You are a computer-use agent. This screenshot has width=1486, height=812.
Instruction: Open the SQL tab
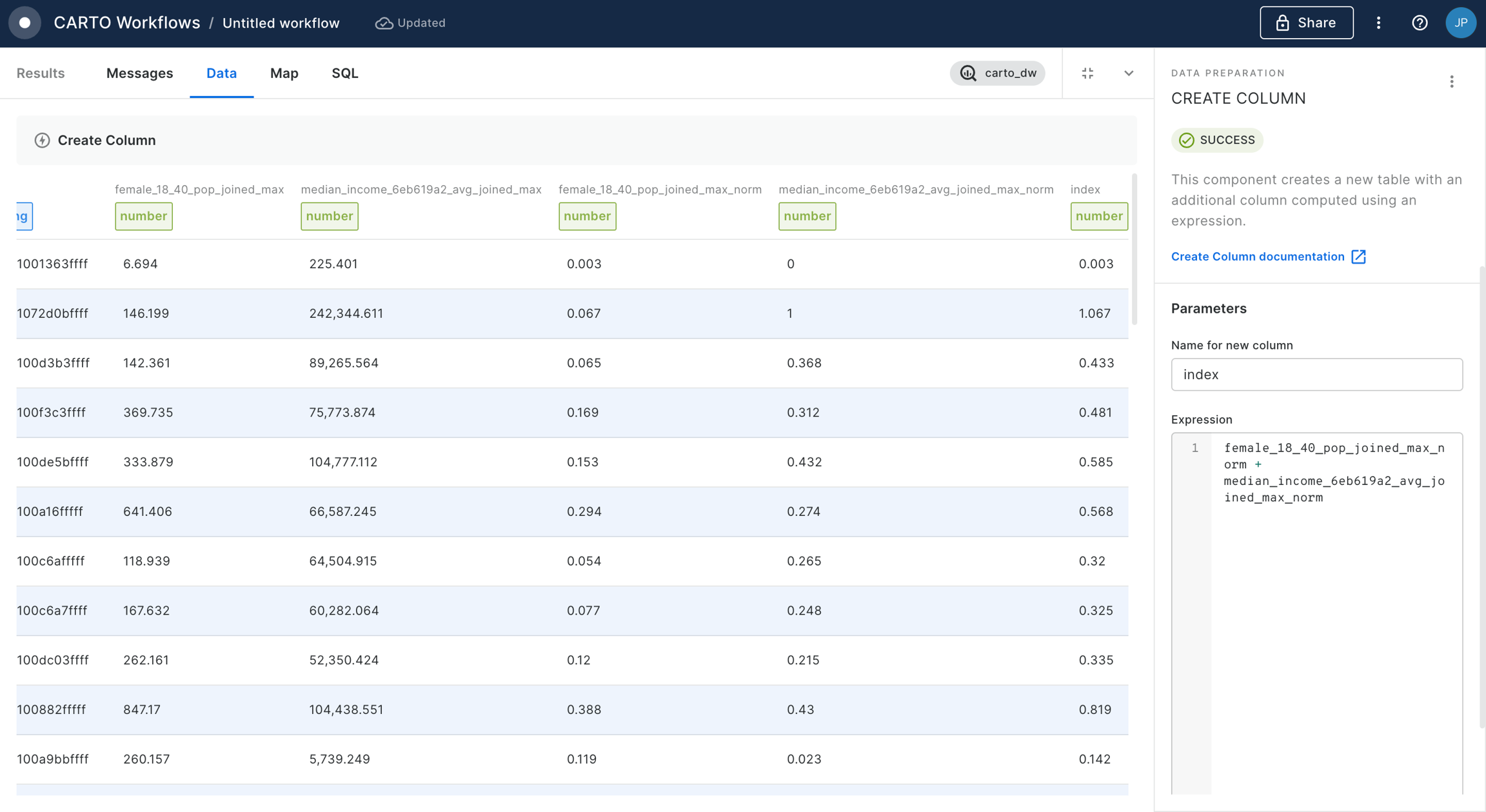pos(344,74)
